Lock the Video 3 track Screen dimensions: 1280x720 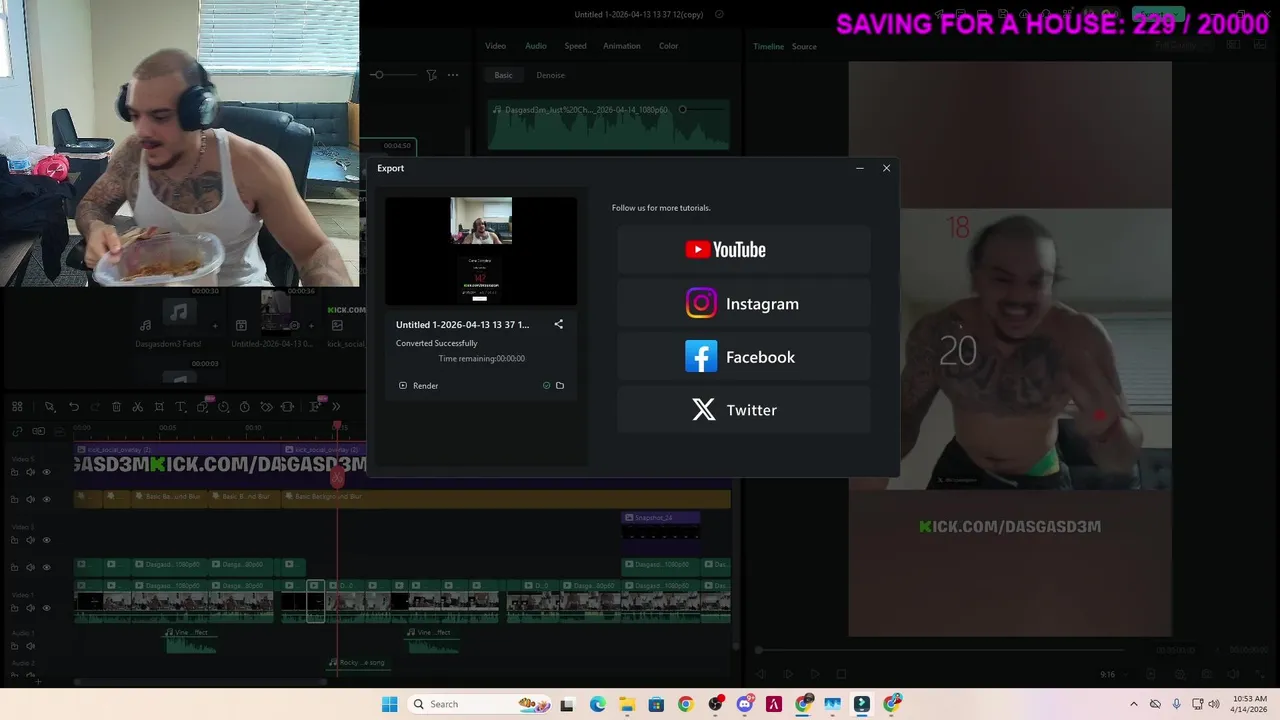pos(15,540)
